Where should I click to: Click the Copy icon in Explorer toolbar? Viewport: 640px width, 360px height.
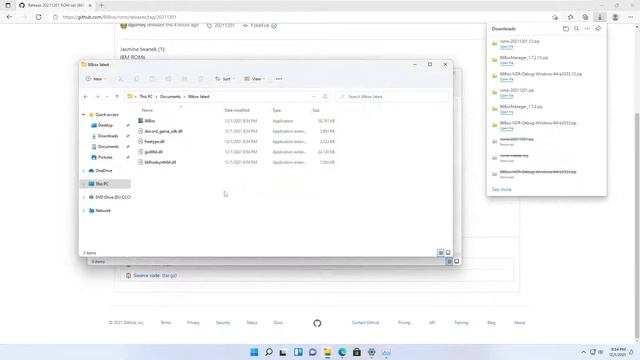click(136, 79)
